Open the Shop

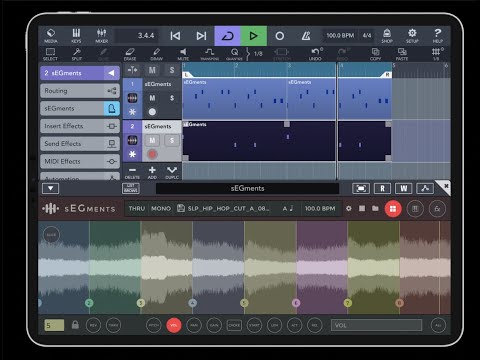387,36
